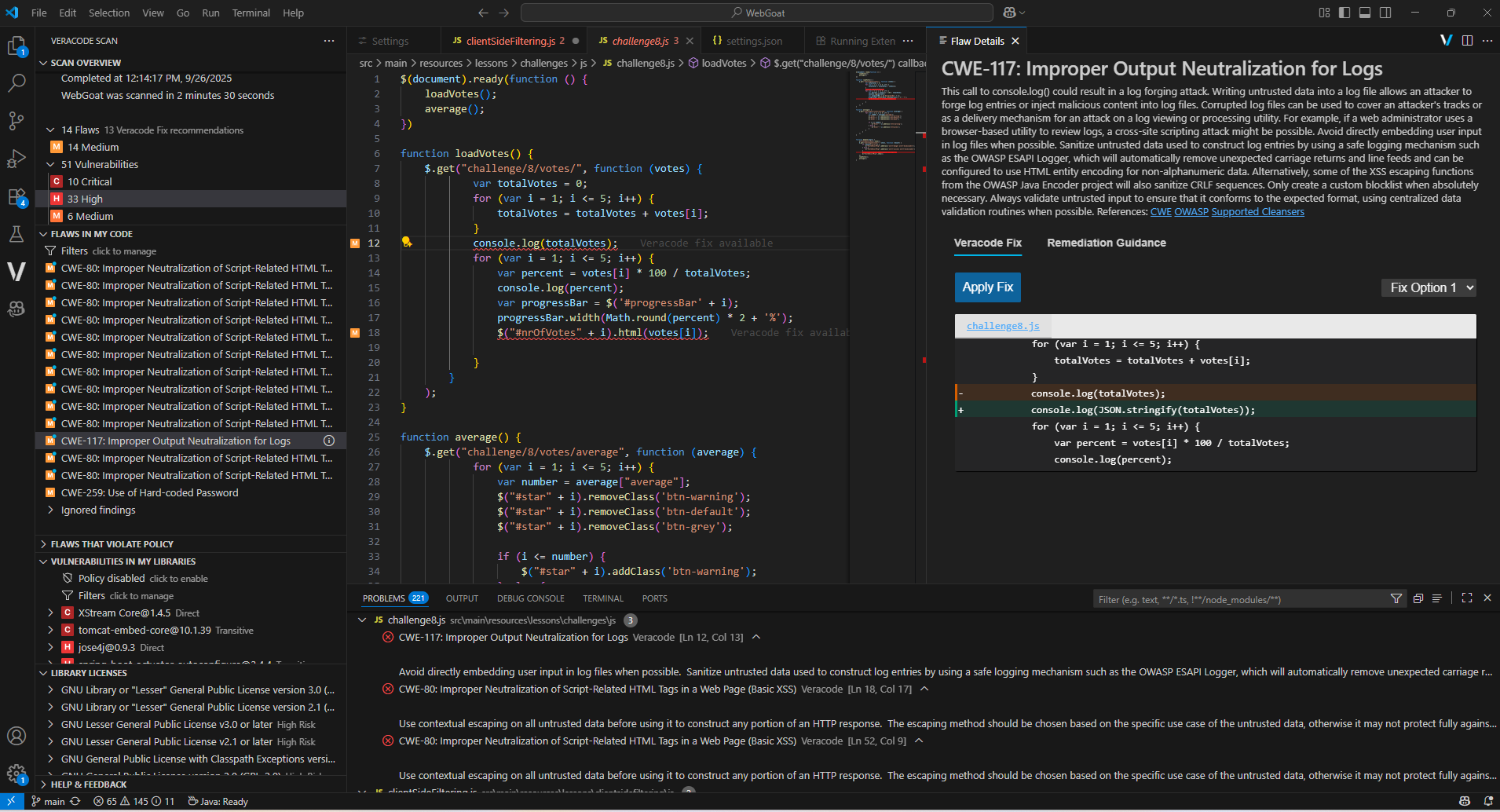Toggle Panel visibility in title bar layout controls
This screenshot has height=812, width=1500.
point(1365,13)
